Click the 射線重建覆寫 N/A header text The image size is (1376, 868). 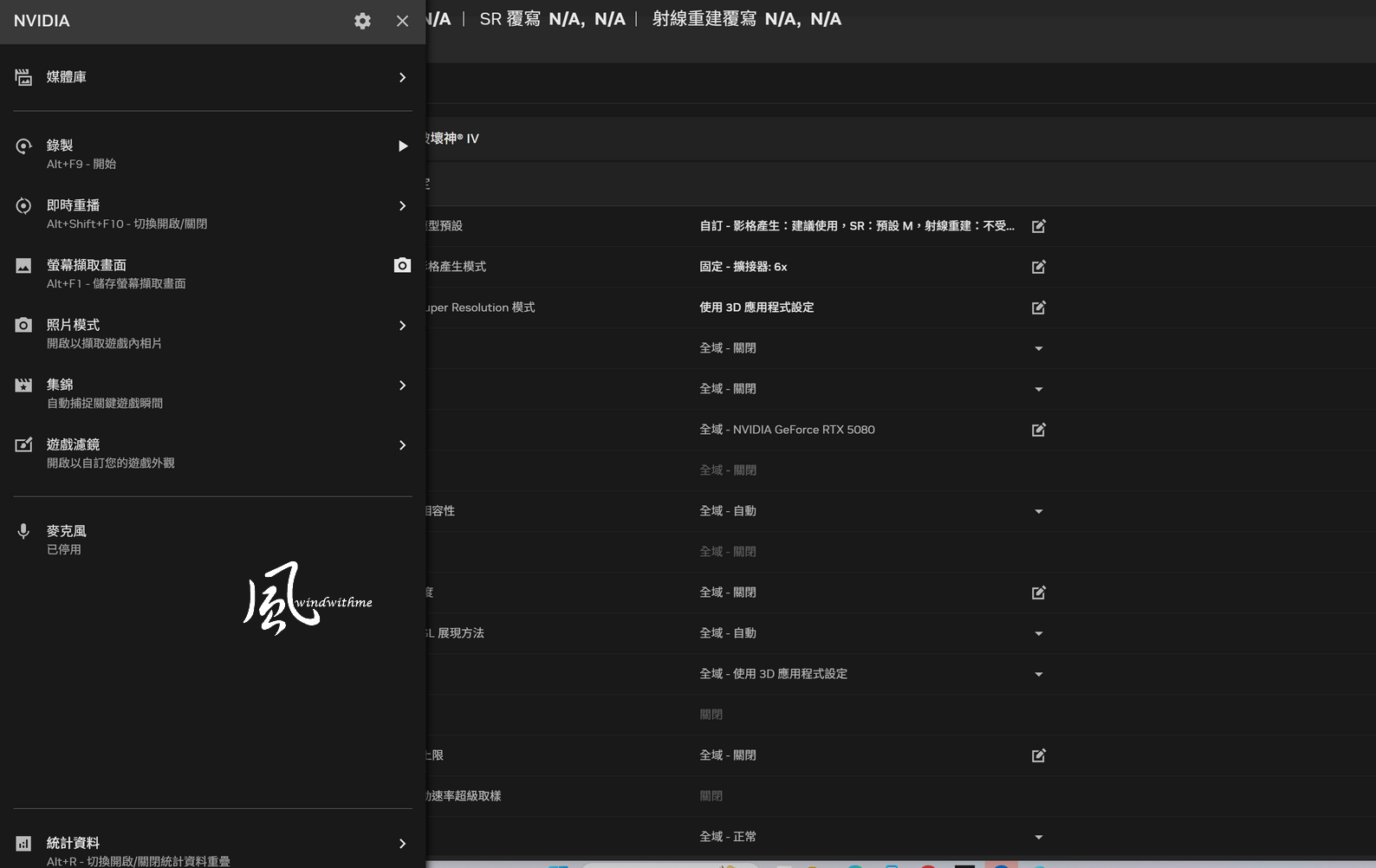tap(746, 19)
